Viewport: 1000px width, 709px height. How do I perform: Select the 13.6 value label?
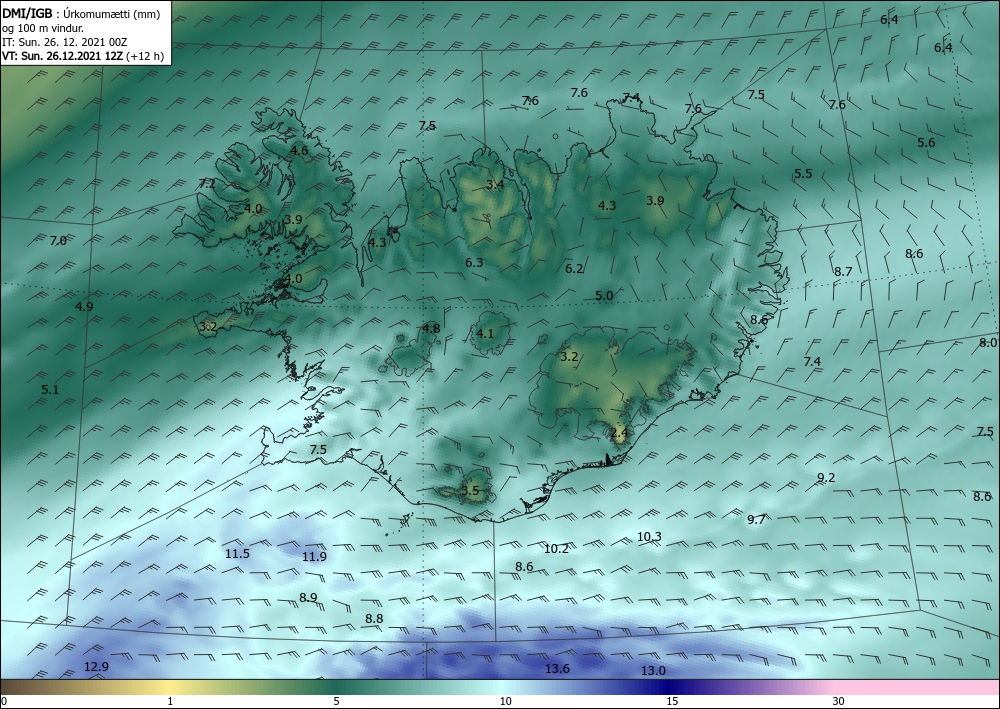[x=557, y=668]
